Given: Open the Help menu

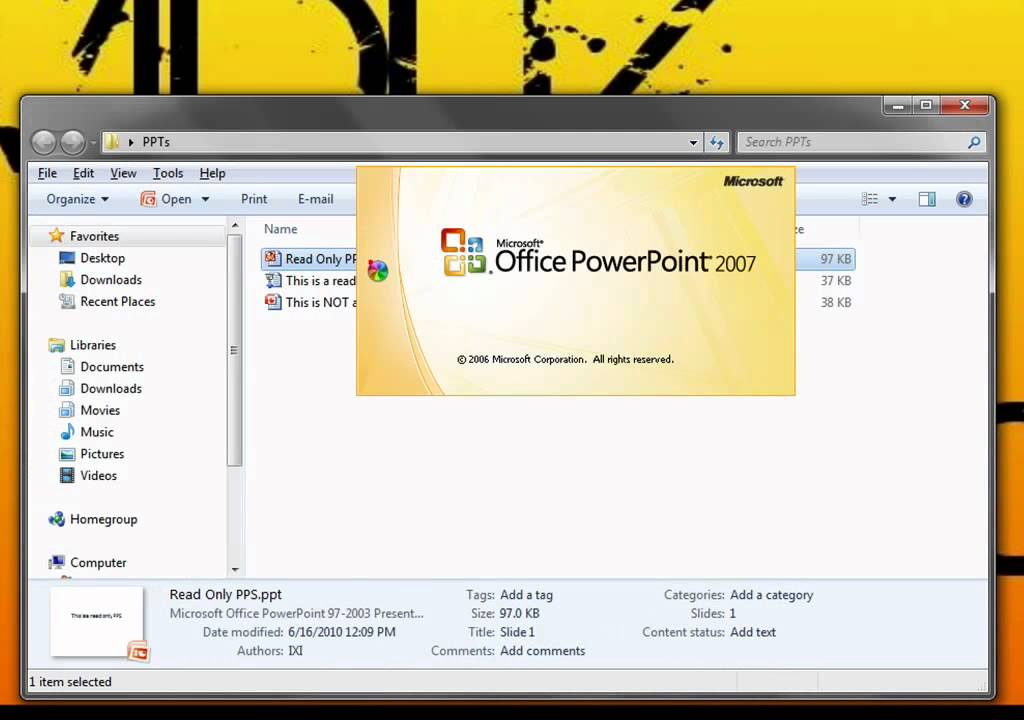Looking at the screenshot, I should tap(212, 173).
